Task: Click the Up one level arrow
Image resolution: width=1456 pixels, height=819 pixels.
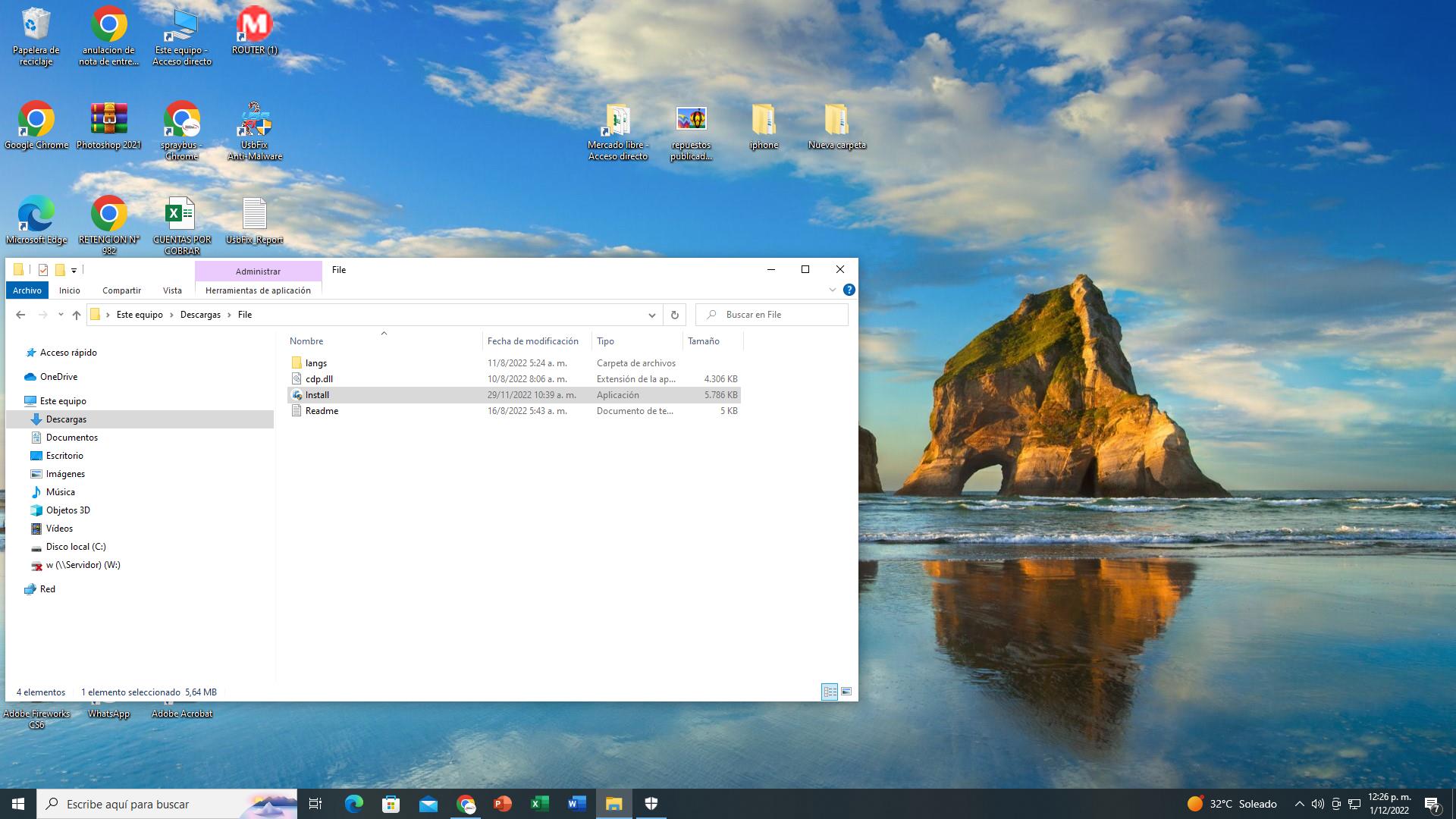Action: pyautogui.click(x=76, y=315)
